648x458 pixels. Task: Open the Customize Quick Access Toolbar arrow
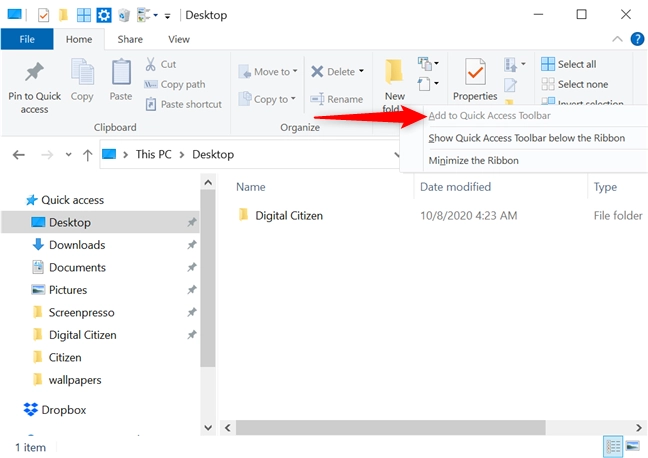pyautogui.click(x=167, y=16)
